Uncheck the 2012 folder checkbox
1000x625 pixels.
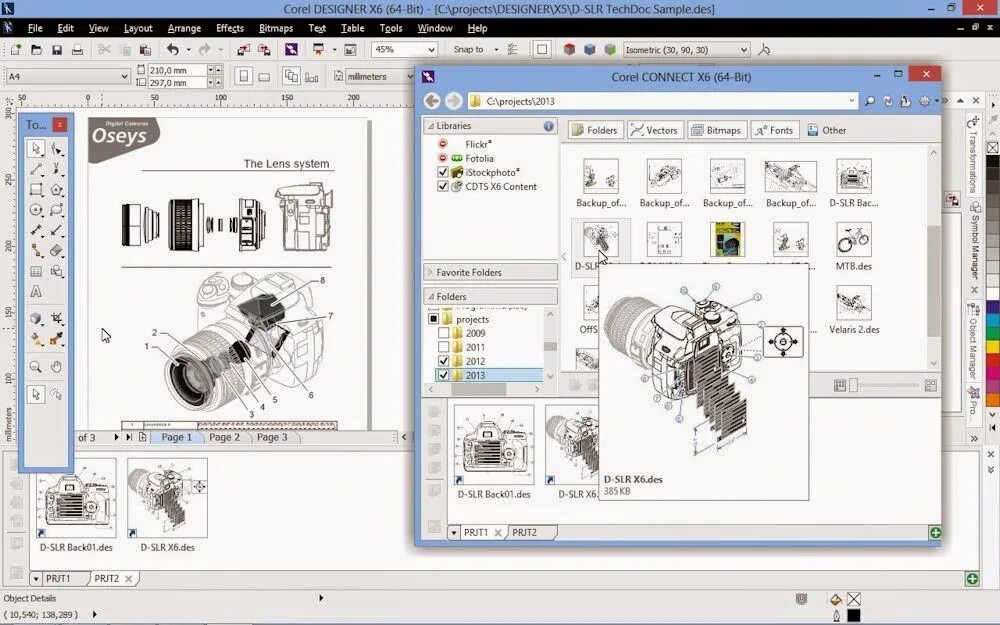click(x=443, y=361)
